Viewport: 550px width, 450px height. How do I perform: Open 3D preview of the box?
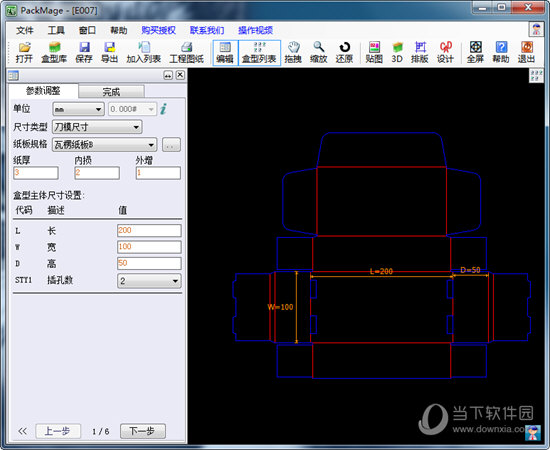click(x=397, y=53)
